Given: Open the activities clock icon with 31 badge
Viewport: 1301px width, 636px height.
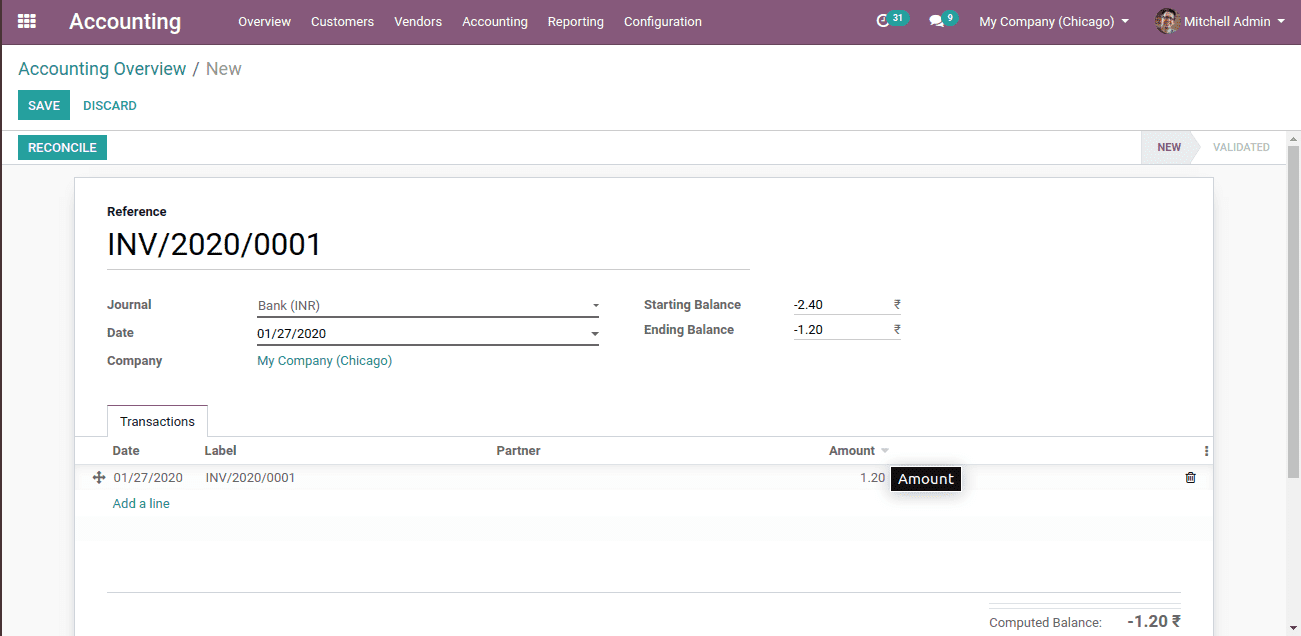Looking at the screenshot, I should pyautogui.click(x=890, y=20).
